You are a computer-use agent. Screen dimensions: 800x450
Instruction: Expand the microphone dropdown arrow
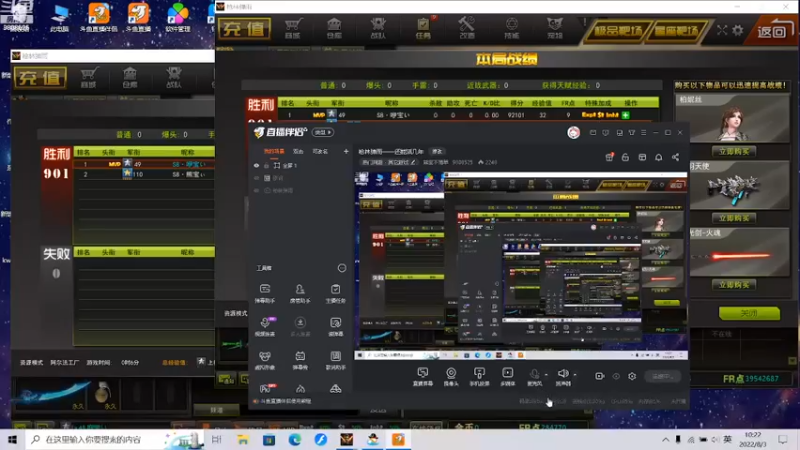(x=546, y=375)
